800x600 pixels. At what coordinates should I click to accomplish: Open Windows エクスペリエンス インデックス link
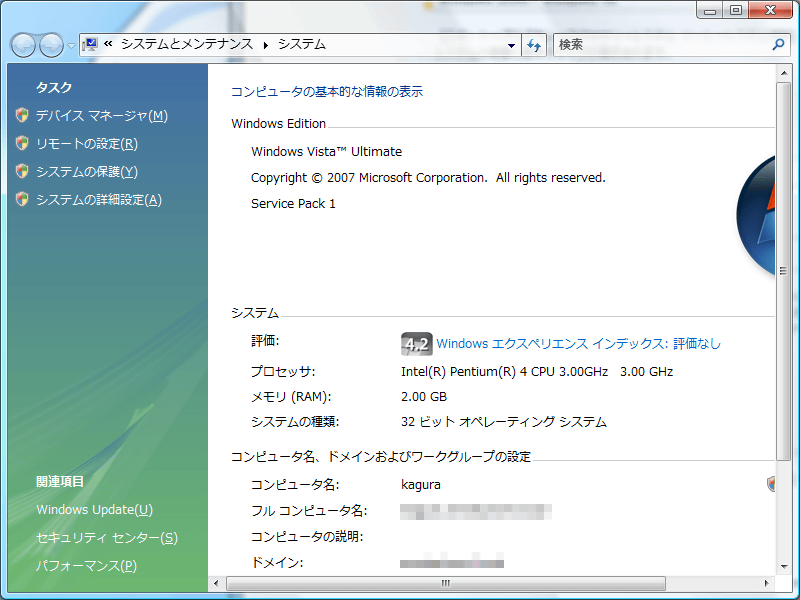point(579,344)
